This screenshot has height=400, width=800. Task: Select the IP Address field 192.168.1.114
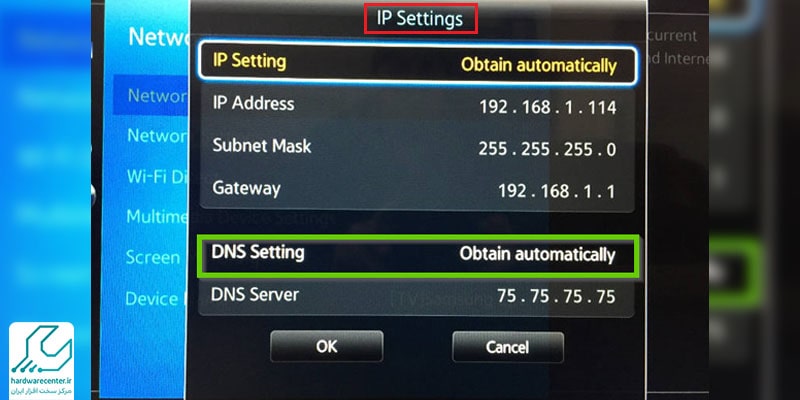[547, 107]
